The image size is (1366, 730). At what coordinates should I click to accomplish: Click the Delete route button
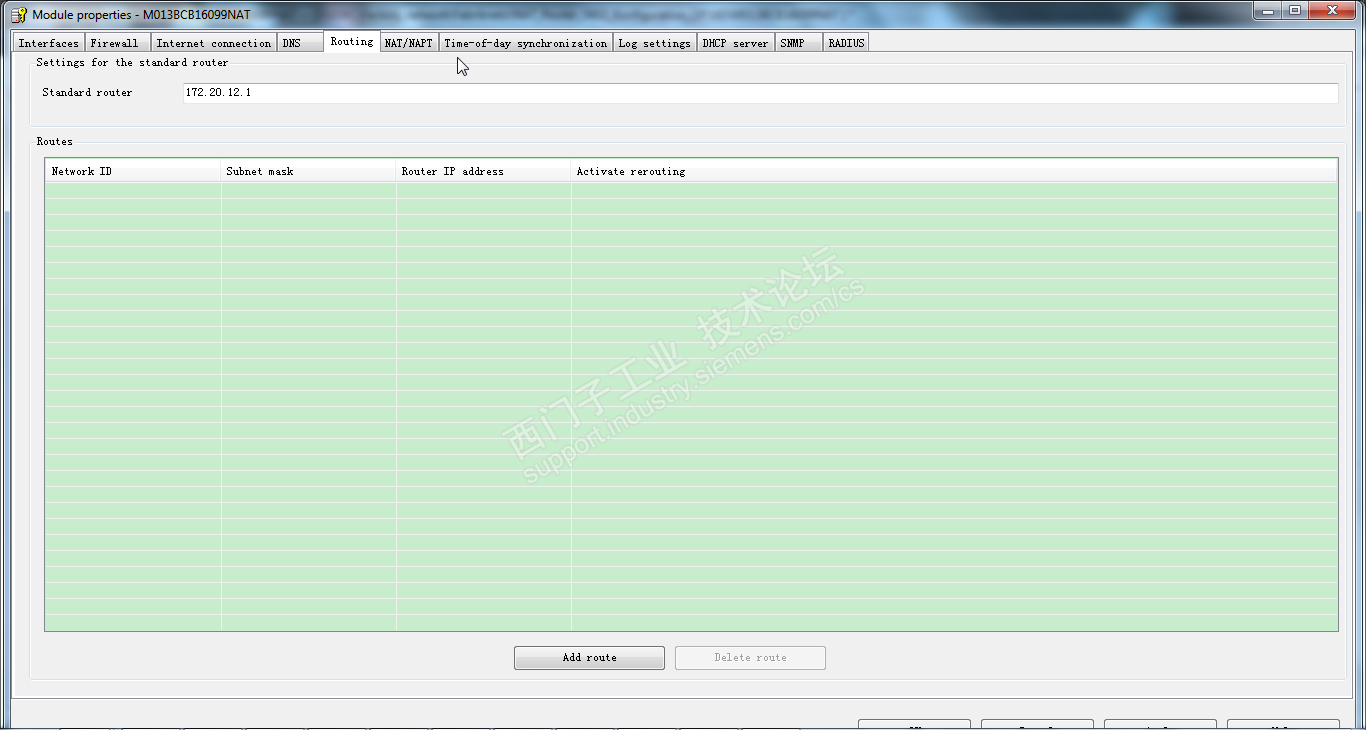[x=750, y=658]
